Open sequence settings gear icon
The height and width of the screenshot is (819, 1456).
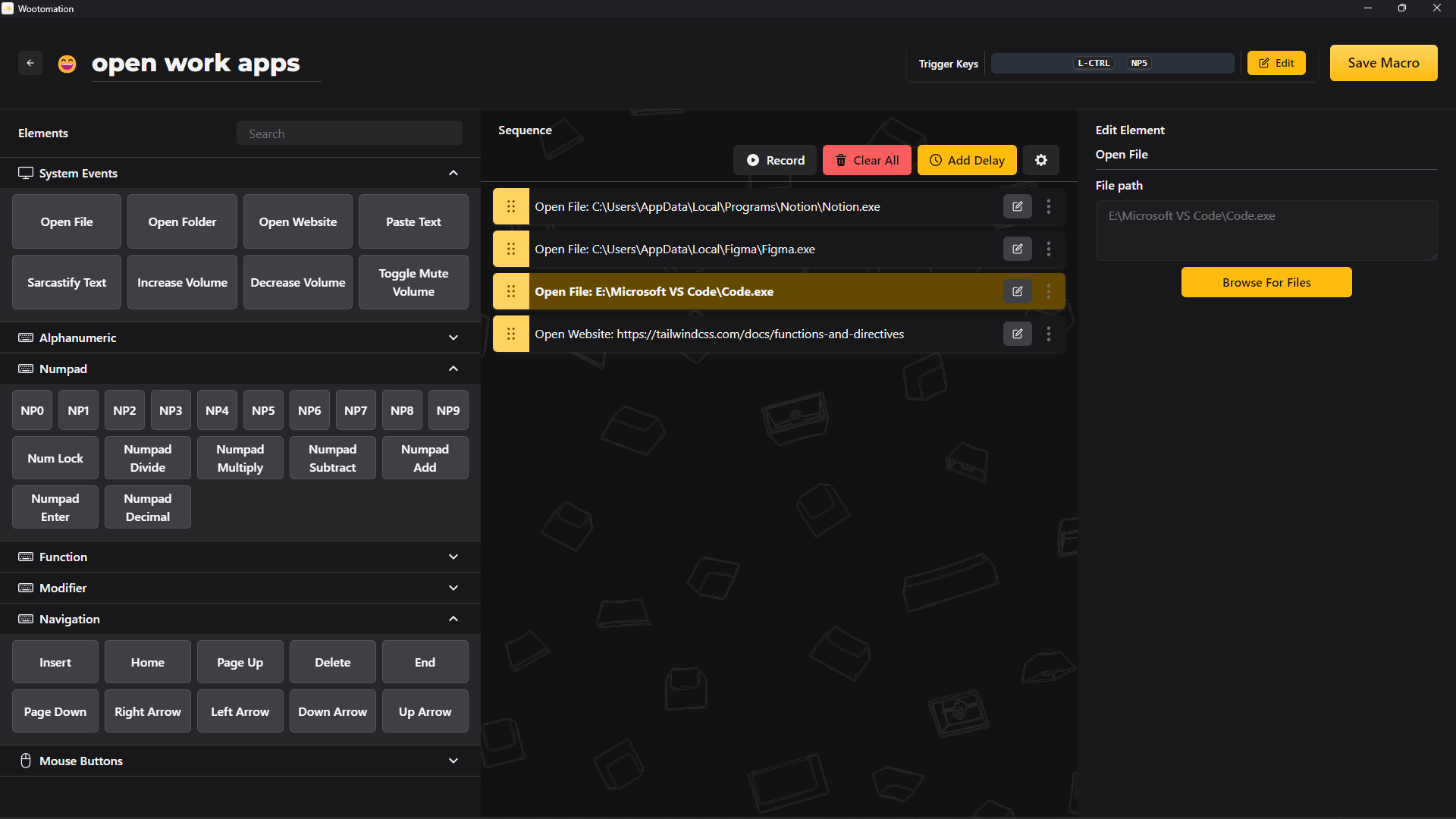(x=1041, y=160)
